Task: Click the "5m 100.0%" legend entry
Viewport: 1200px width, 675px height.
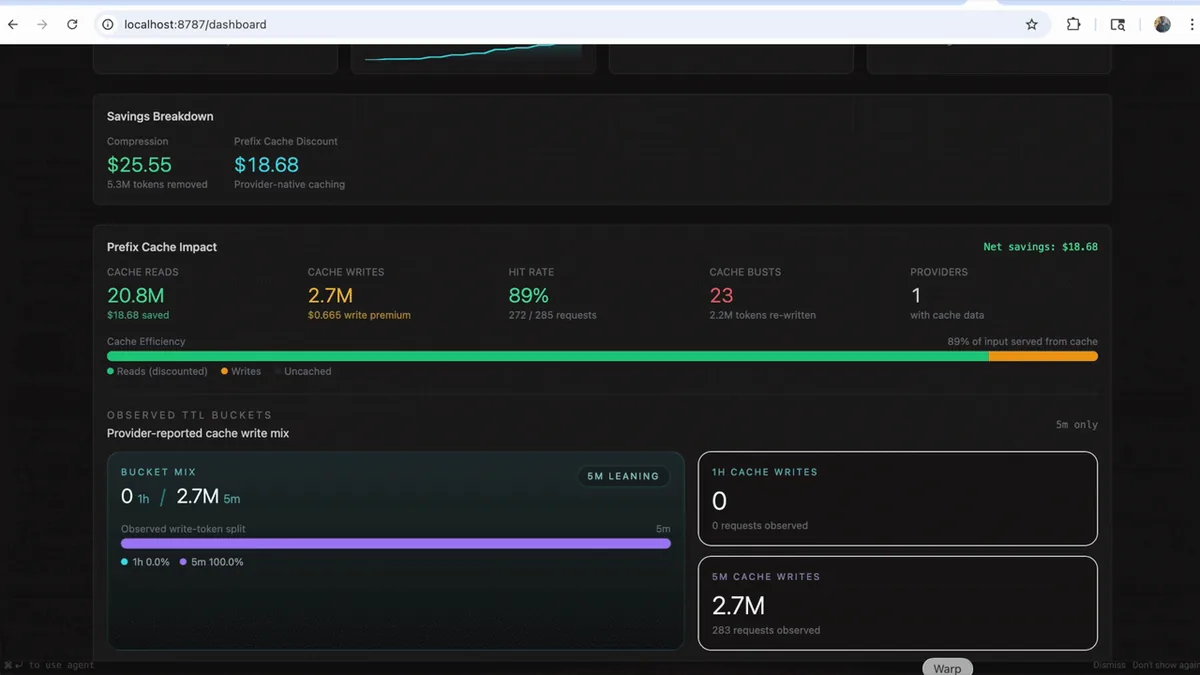Action: coord(212,562)
